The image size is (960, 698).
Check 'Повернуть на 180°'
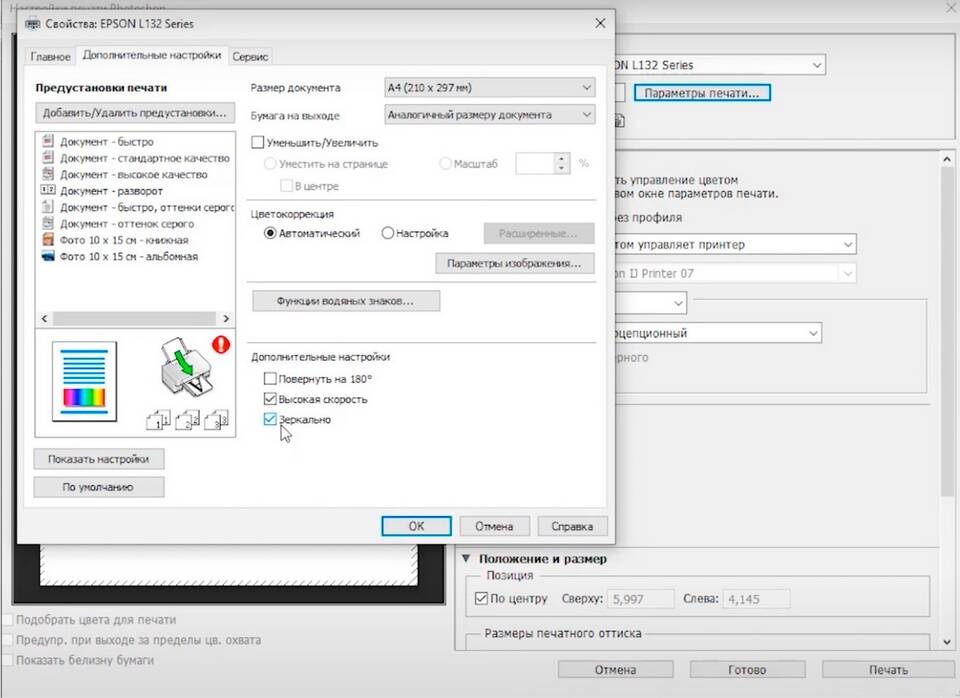270,378
